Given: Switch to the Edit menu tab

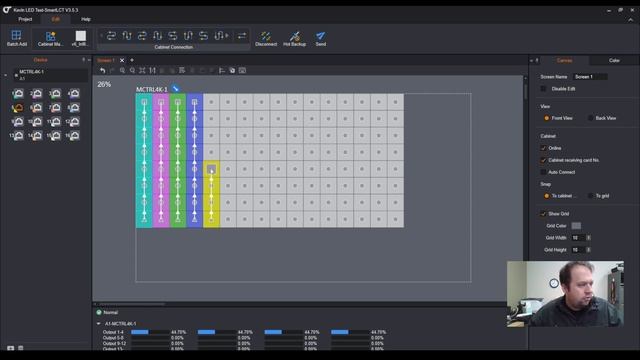Looking at the screenshot, I should coord(56,19).
